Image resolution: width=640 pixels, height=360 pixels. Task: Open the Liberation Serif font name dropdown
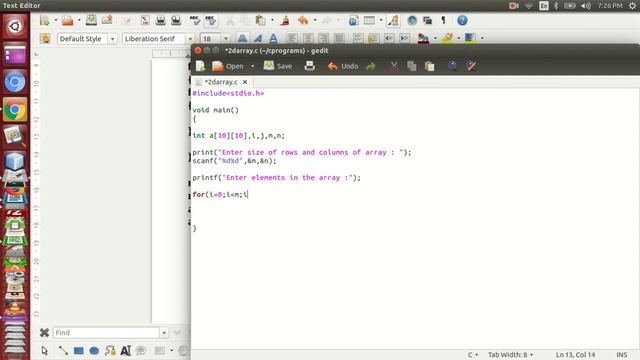click(x=190, y=39)
